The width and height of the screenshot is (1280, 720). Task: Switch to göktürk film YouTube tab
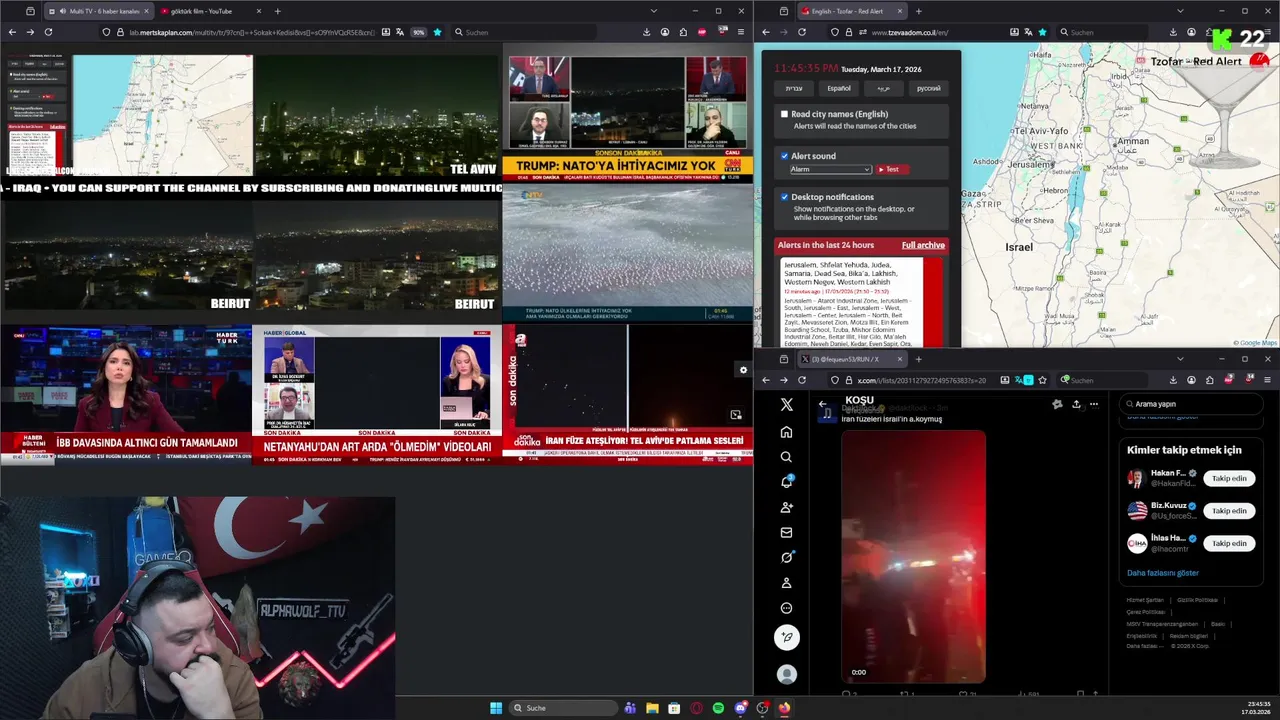tap(211, 11)
